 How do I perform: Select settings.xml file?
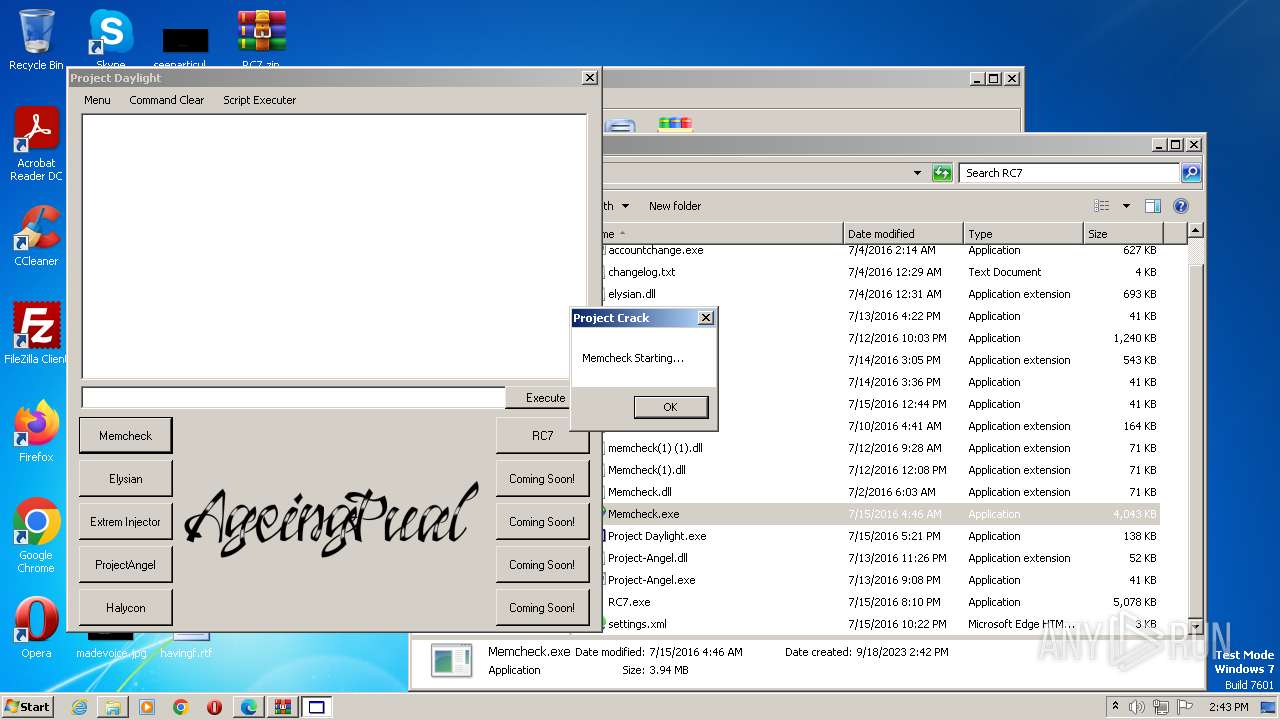pyautogui.click(x=637, y=624)
